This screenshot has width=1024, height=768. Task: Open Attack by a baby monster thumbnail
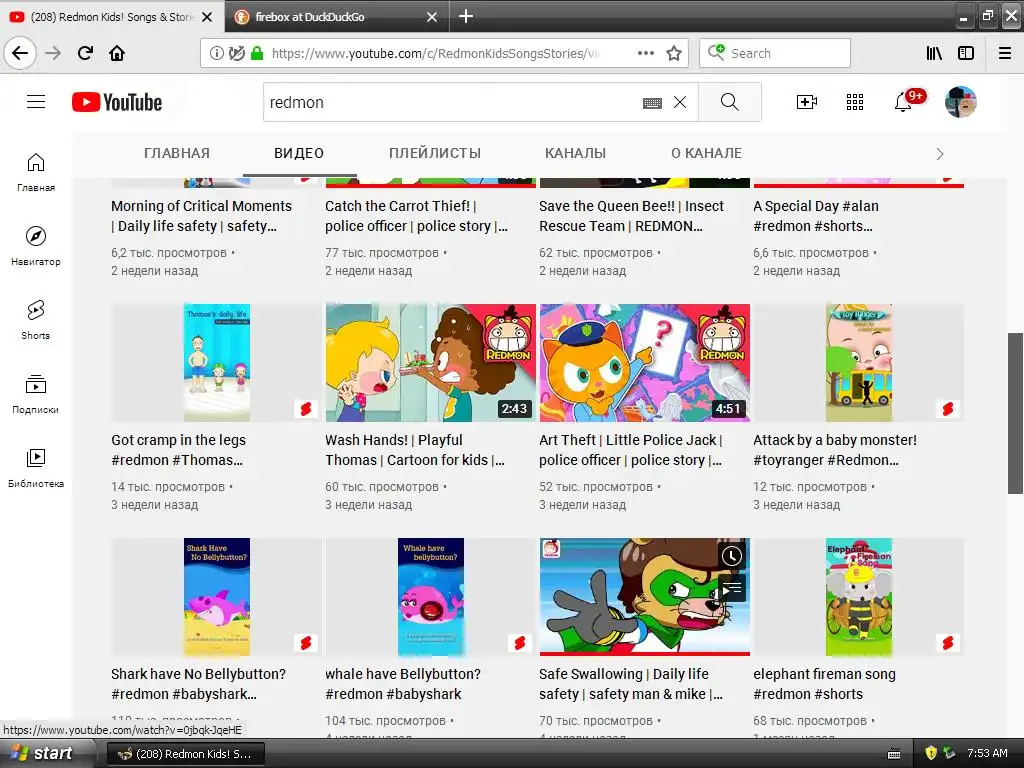point(859,362)
